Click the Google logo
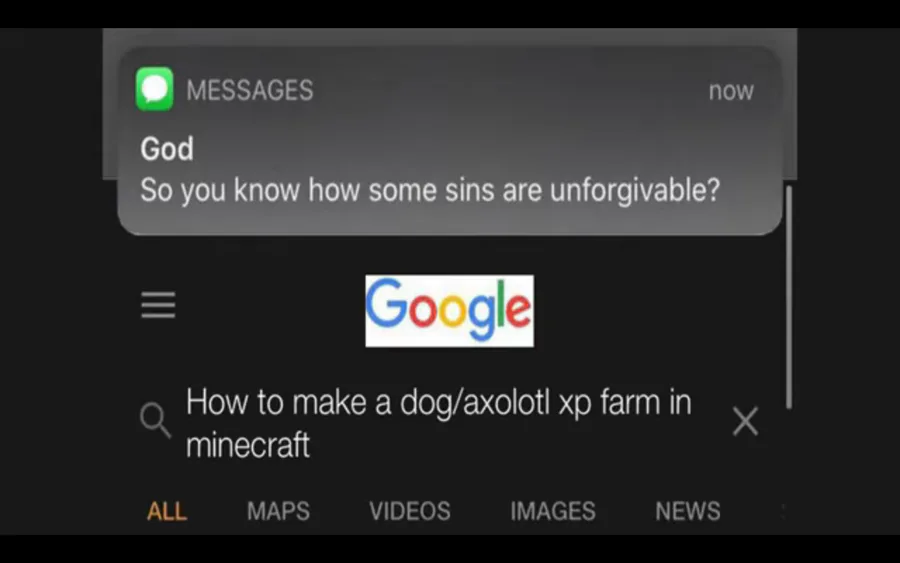This screenshot has height=563, width=900. point(449,310)
